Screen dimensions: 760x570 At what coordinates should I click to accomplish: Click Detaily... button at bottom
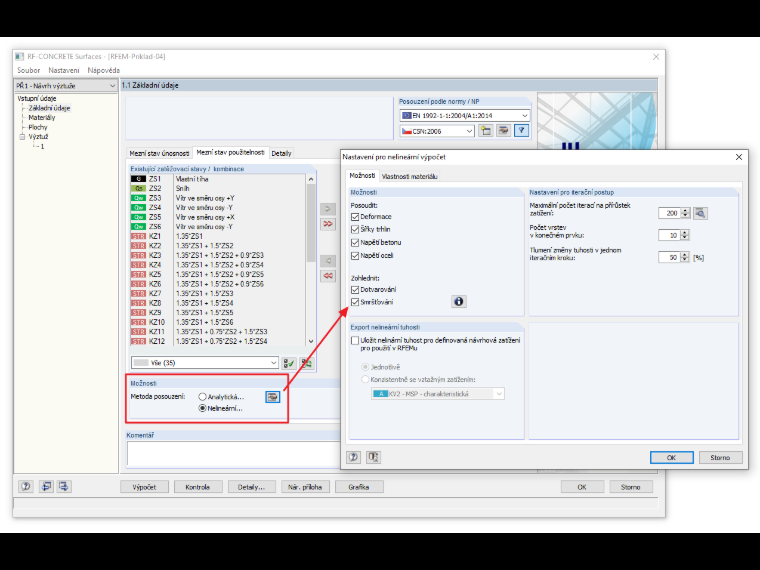(x=252, y=487)
